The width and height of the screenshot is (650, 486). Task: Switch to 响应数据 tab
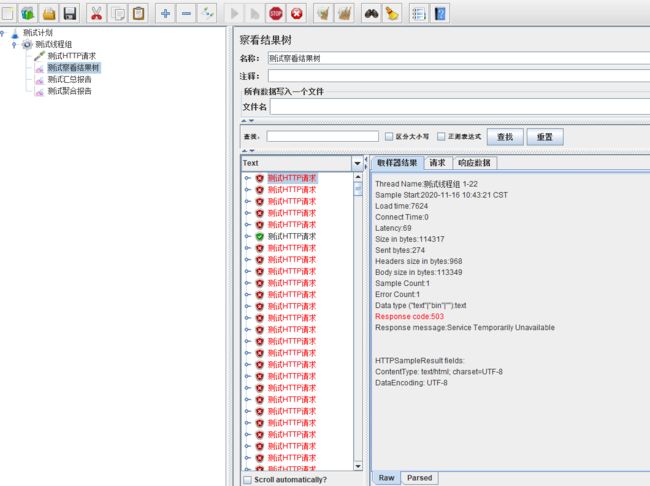point(474,163)
